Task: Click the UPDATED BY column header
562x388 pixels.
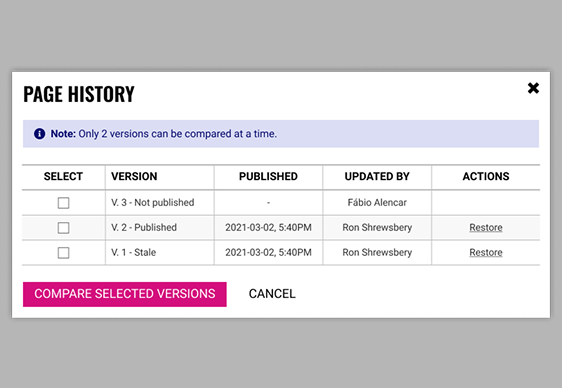Action: pyautogui.click(x=377, y=176)
